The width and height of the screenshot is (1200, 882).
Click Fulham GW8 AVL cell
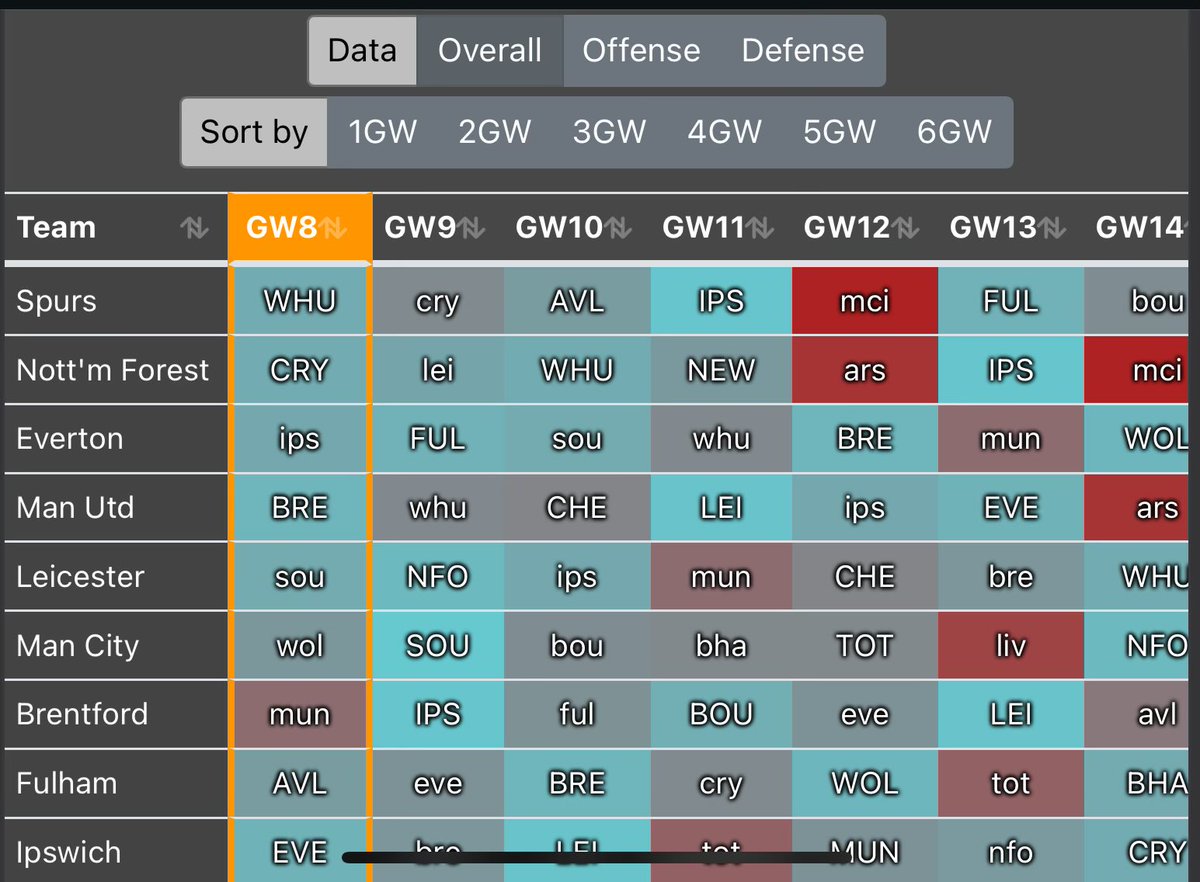click(x=300, y=783)
